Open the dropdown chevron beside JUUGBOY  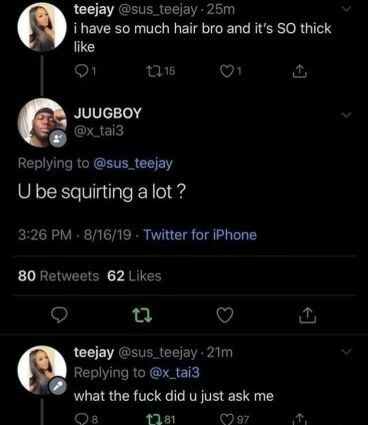point(346,115)
